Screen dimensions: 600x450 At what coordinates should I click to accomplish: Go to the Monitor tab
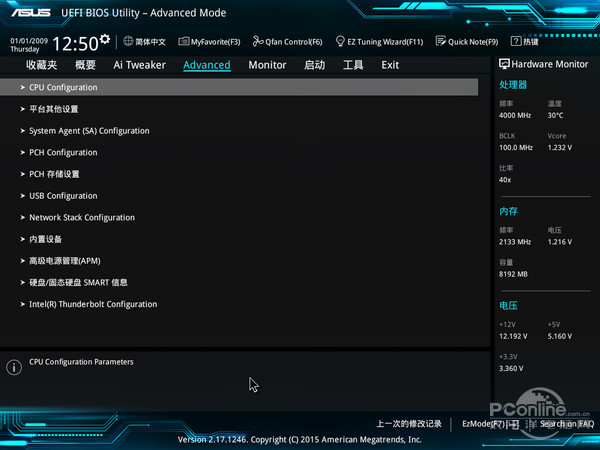point(267,65)
